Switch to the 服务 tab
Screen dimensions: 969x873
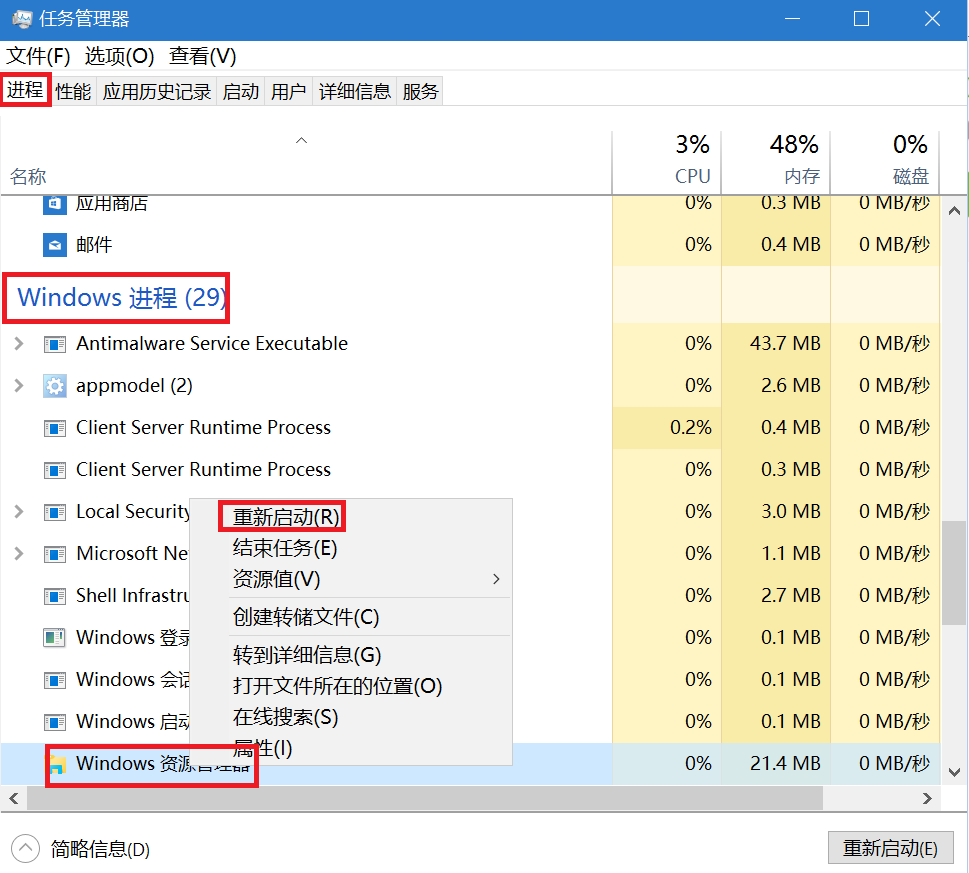pyautogui.click(x=420, y=91)
